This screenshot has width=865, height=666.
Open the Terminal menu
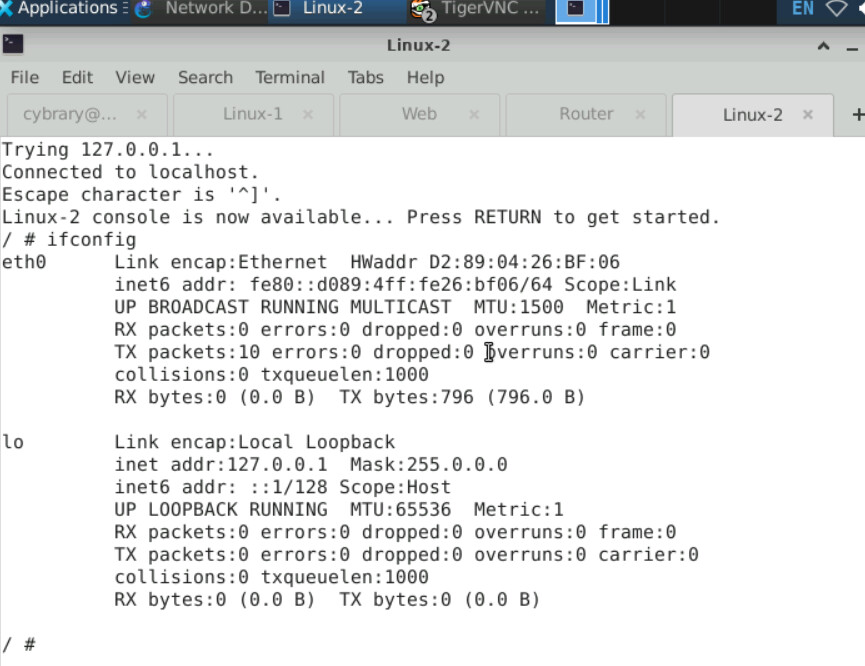[290, 77]
